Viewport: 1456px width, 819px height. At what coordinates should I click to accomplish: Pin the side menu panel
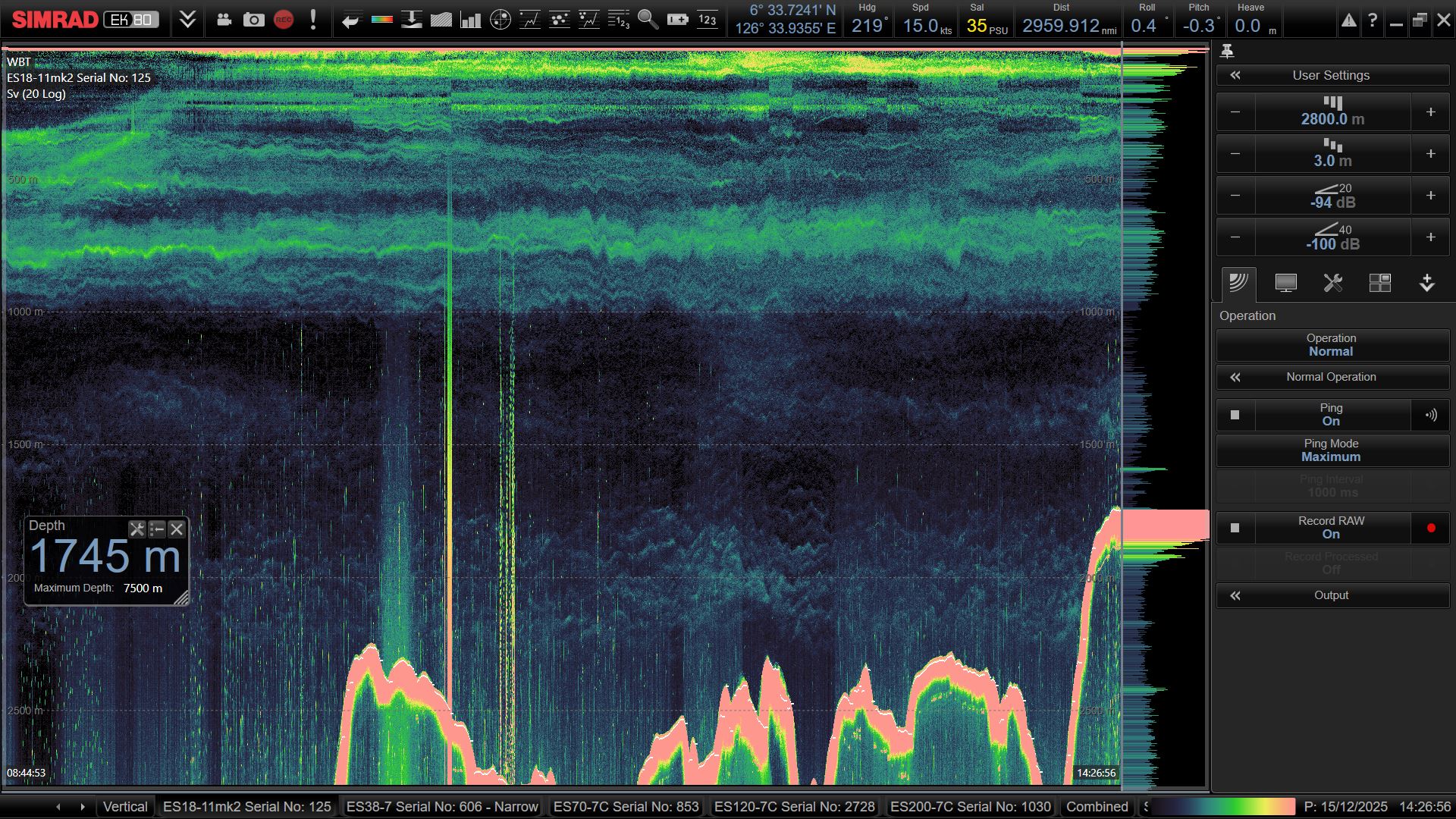[1227, 51]
